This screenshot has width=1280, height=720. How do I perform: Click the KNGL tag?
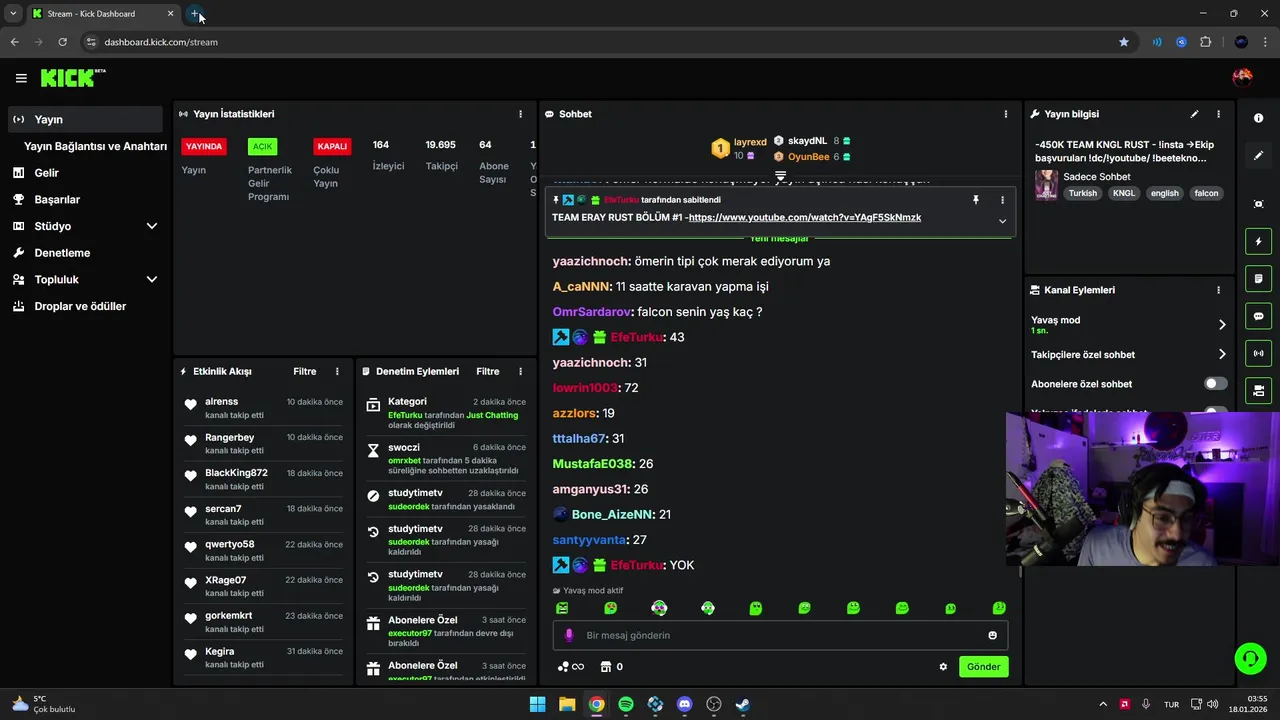pos(1124,193)
